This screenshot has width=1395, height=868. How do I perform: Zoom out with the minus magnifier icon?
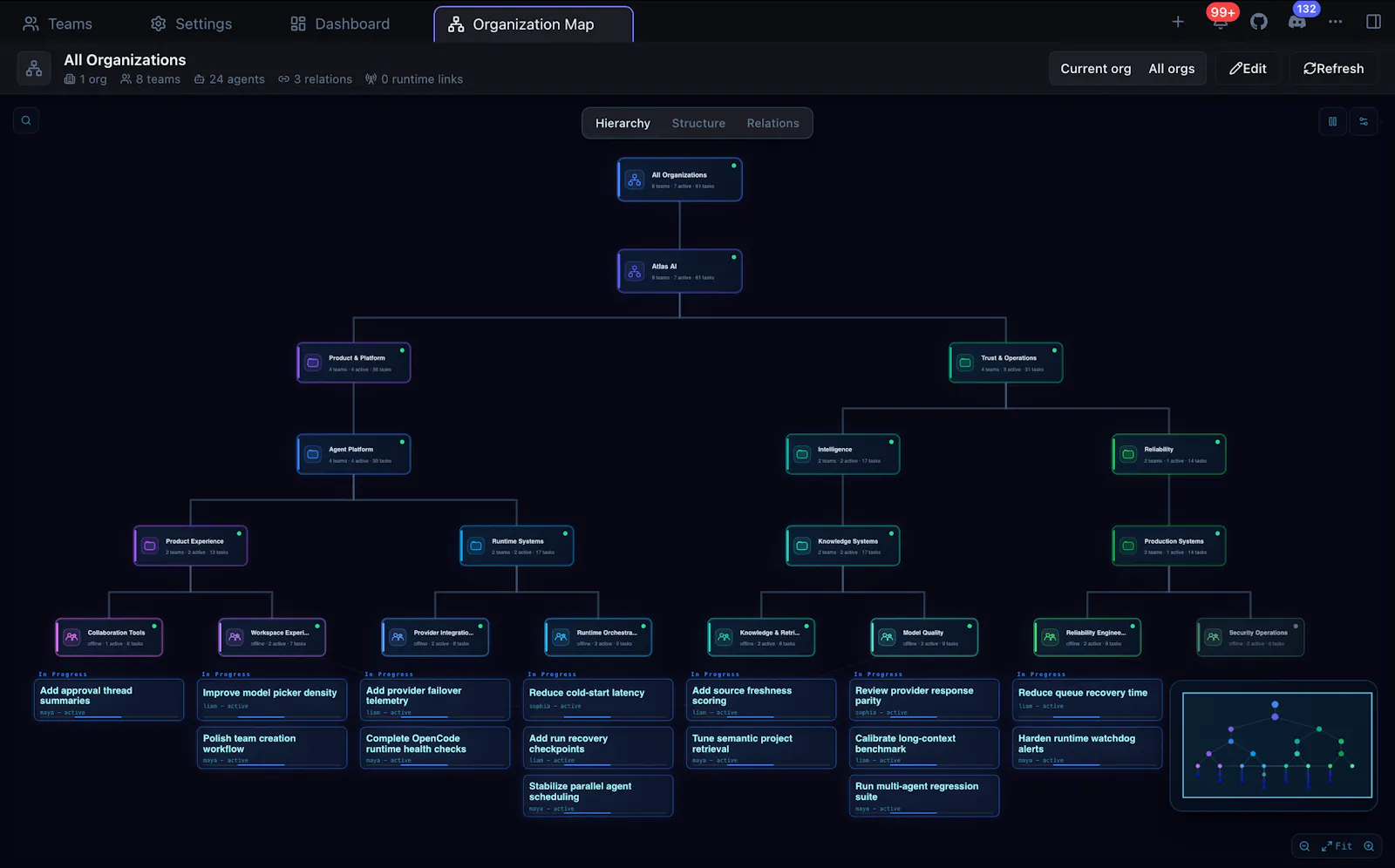pos(1304,846)
